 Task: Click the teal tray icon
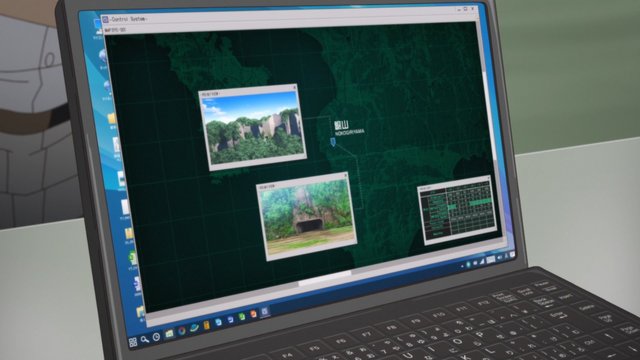[469, 264]
